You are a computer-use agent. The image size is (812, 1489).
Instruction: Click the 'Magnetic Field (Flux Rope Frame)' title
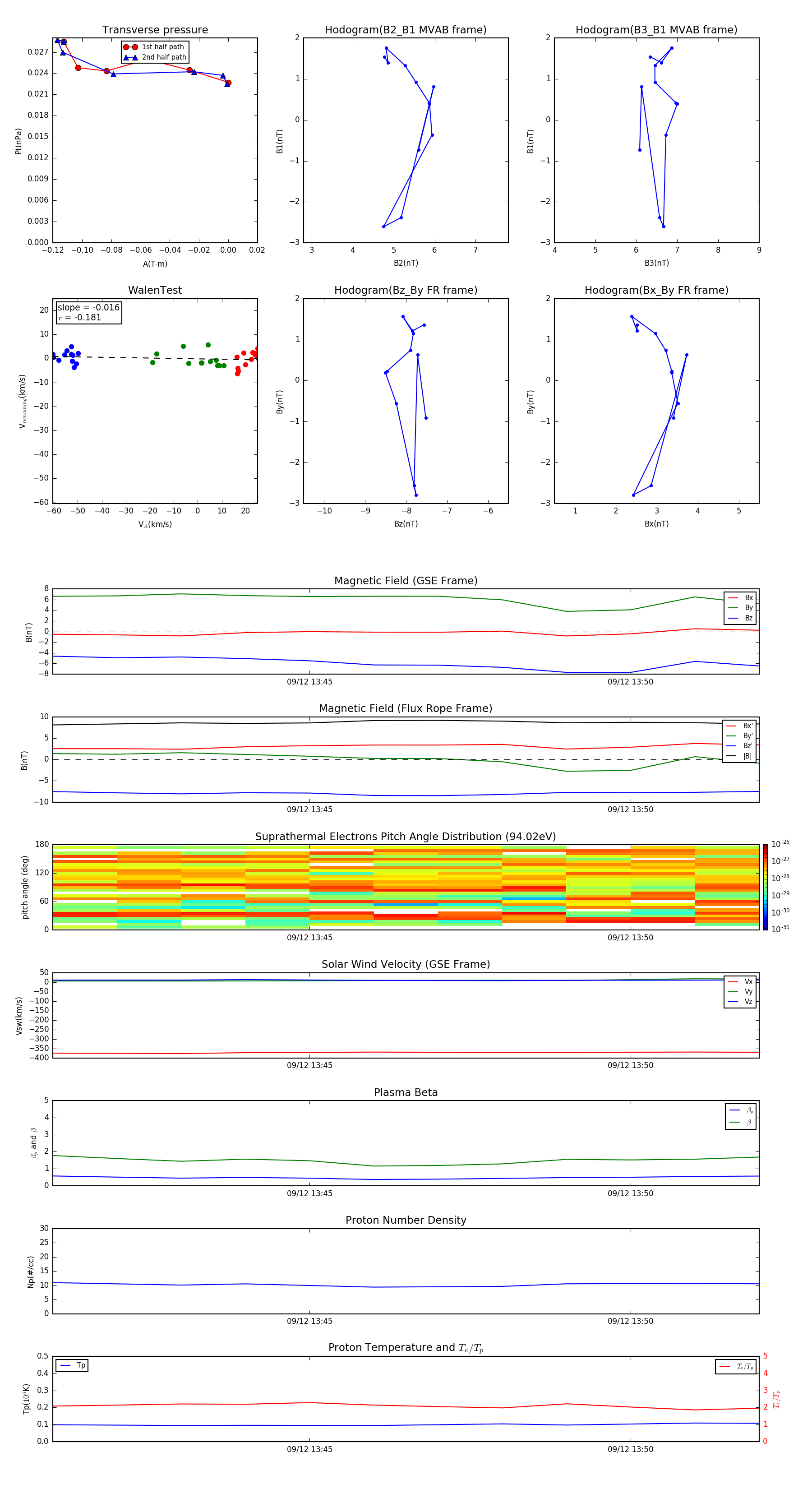(x=406, y=709)
